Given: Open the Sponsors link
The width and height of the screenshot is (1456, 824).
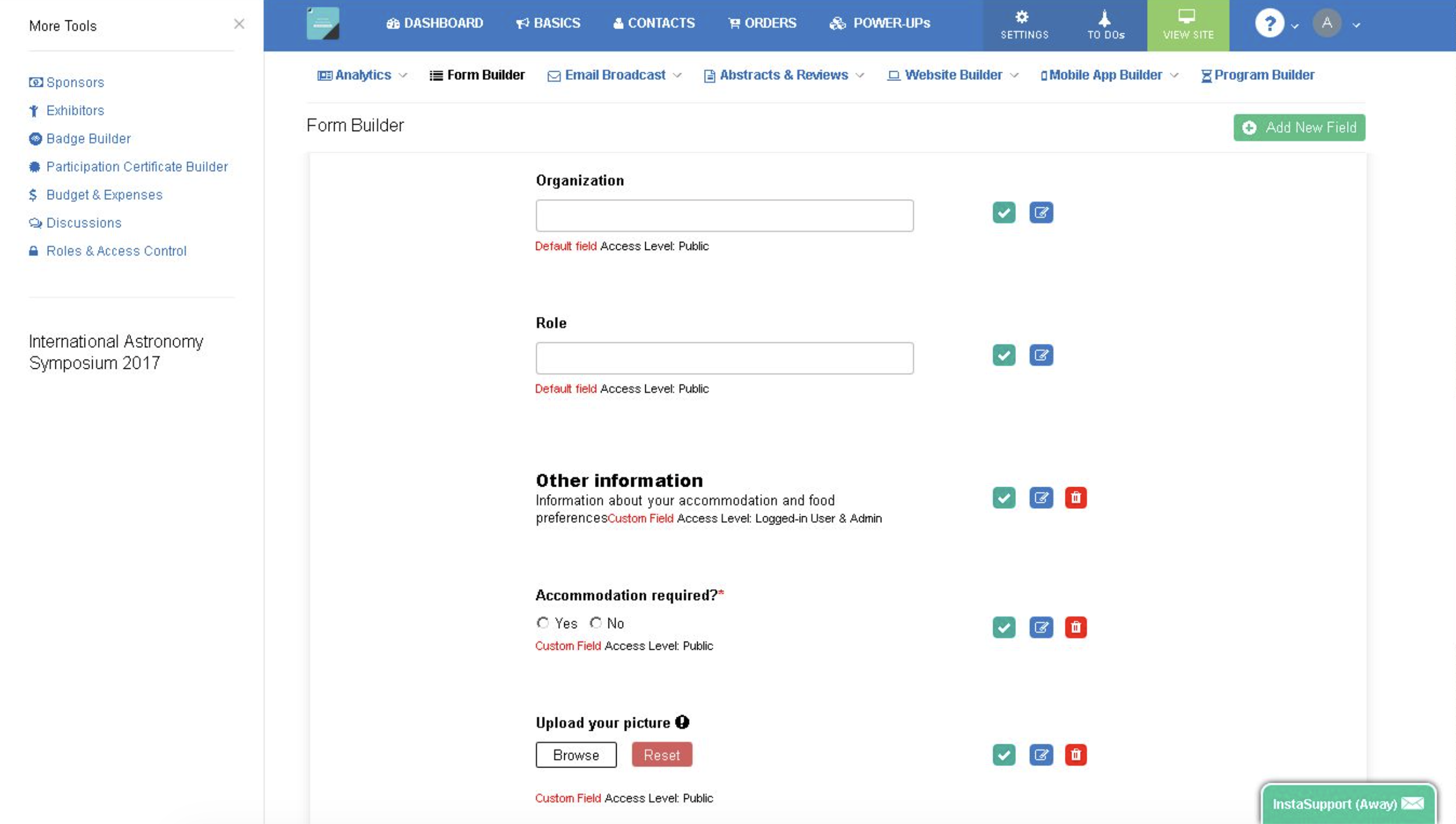Looking at the screenshot, I should click(x=66, y=83).
